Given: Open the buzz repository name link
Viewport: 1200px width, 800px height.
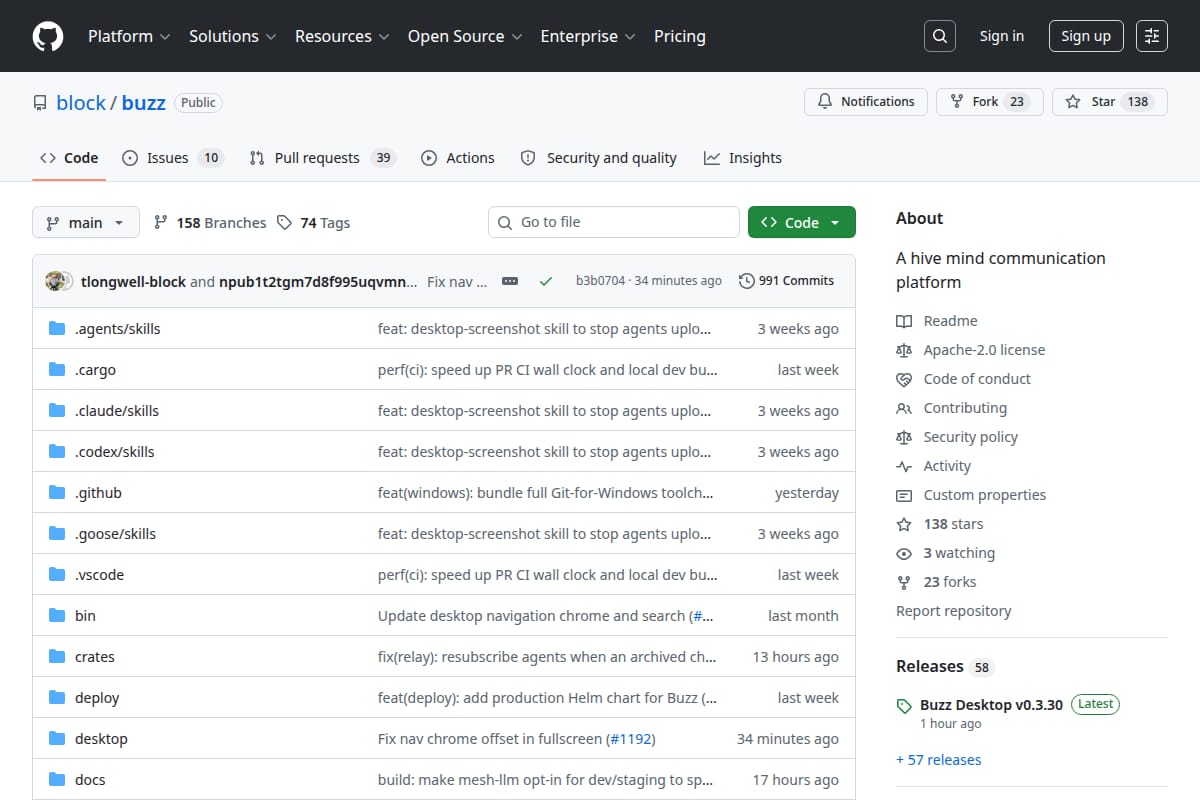Looking at the screenshot, I should (x=144, y=102).
